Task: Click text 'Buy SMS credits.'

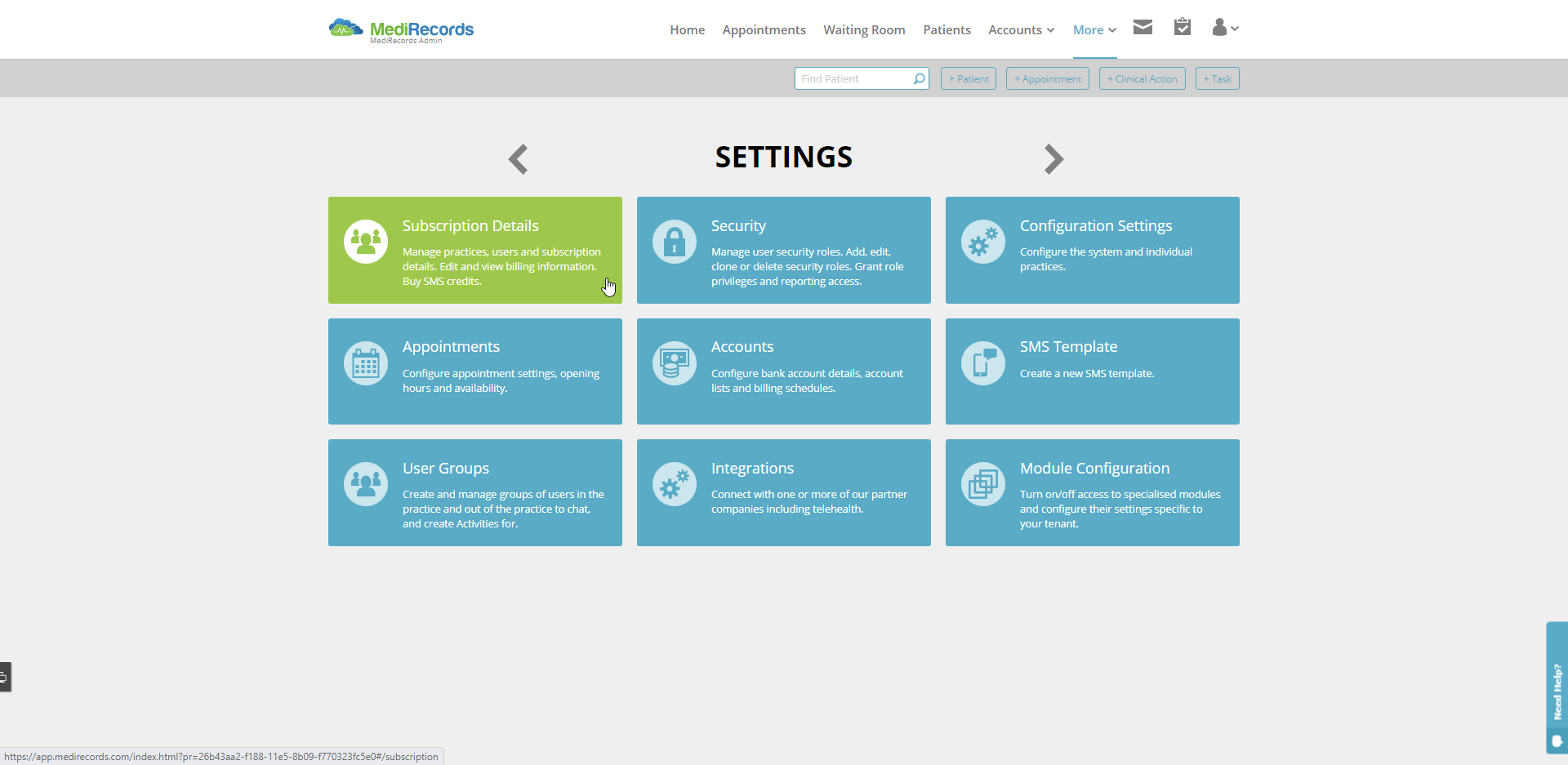Action: click(x=442, y=282)
